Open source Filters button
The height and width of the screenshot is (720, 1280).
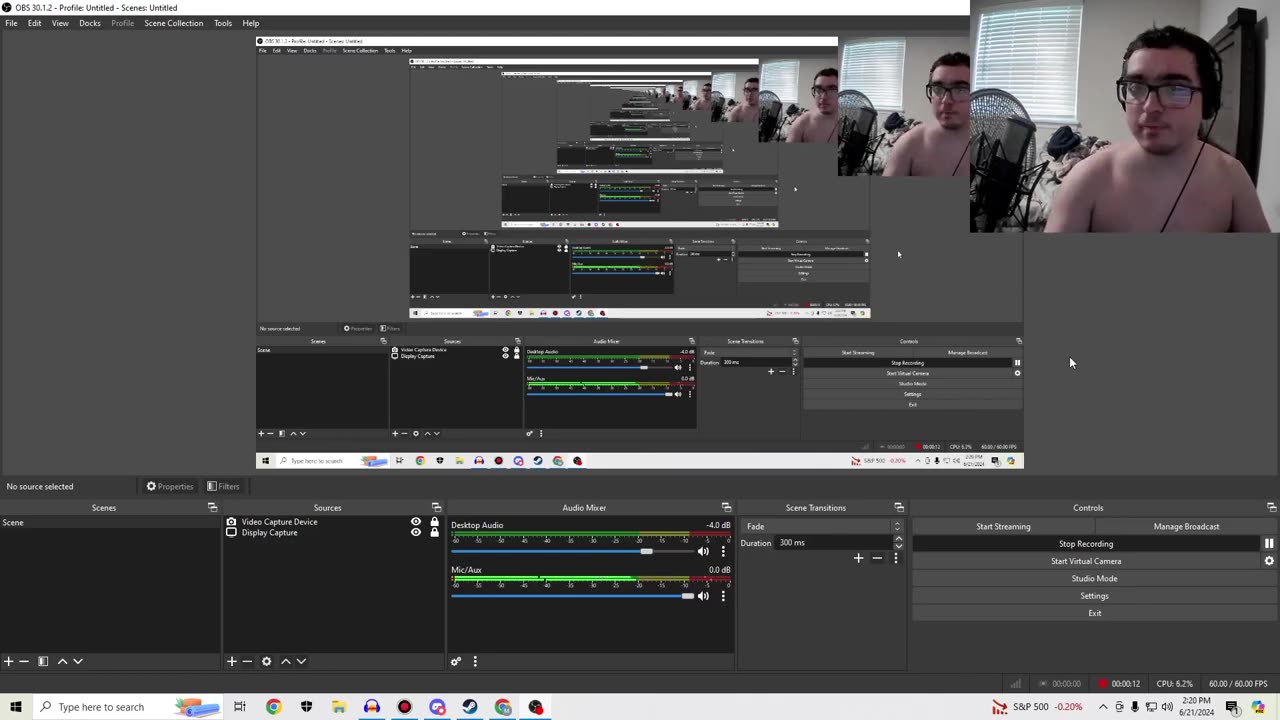(223, 486)
